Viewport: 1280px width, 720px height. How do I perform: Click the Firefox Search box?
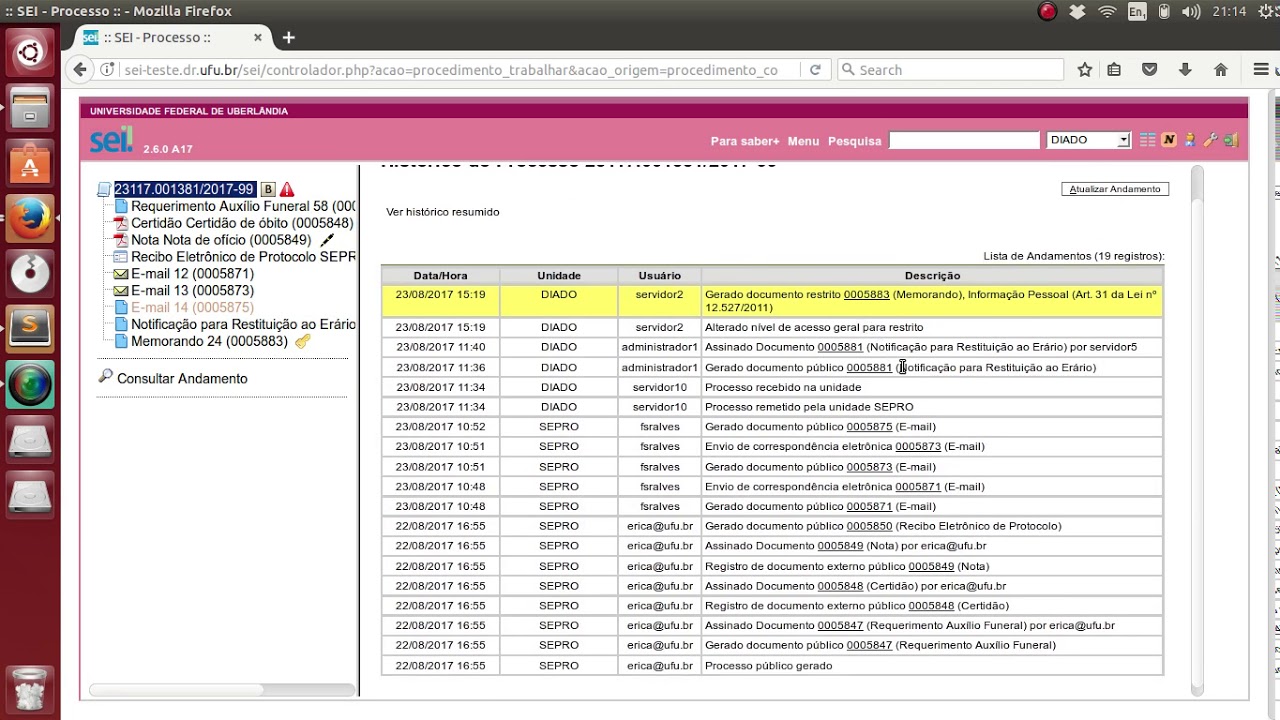pyautogui.click(x=950, y=70)
